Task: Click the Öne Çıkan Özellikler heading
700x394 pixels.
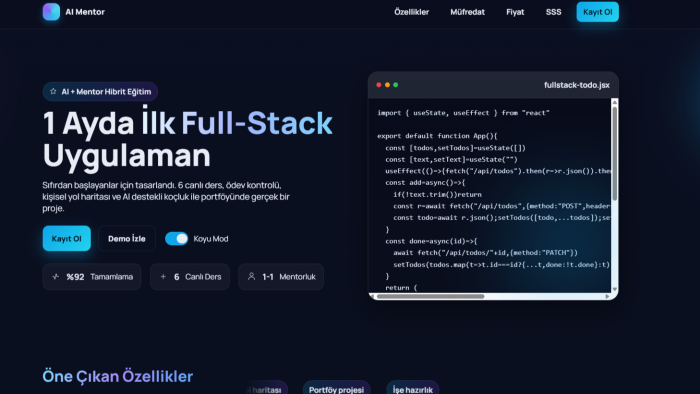Action: click(118, 376)
